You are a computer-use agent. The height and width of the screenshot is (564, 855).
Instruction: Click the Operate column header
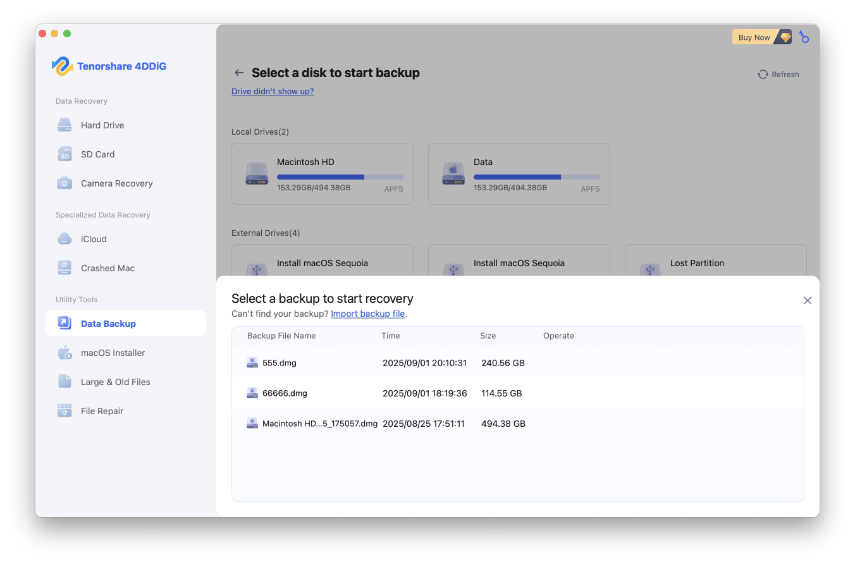point(558,335)
